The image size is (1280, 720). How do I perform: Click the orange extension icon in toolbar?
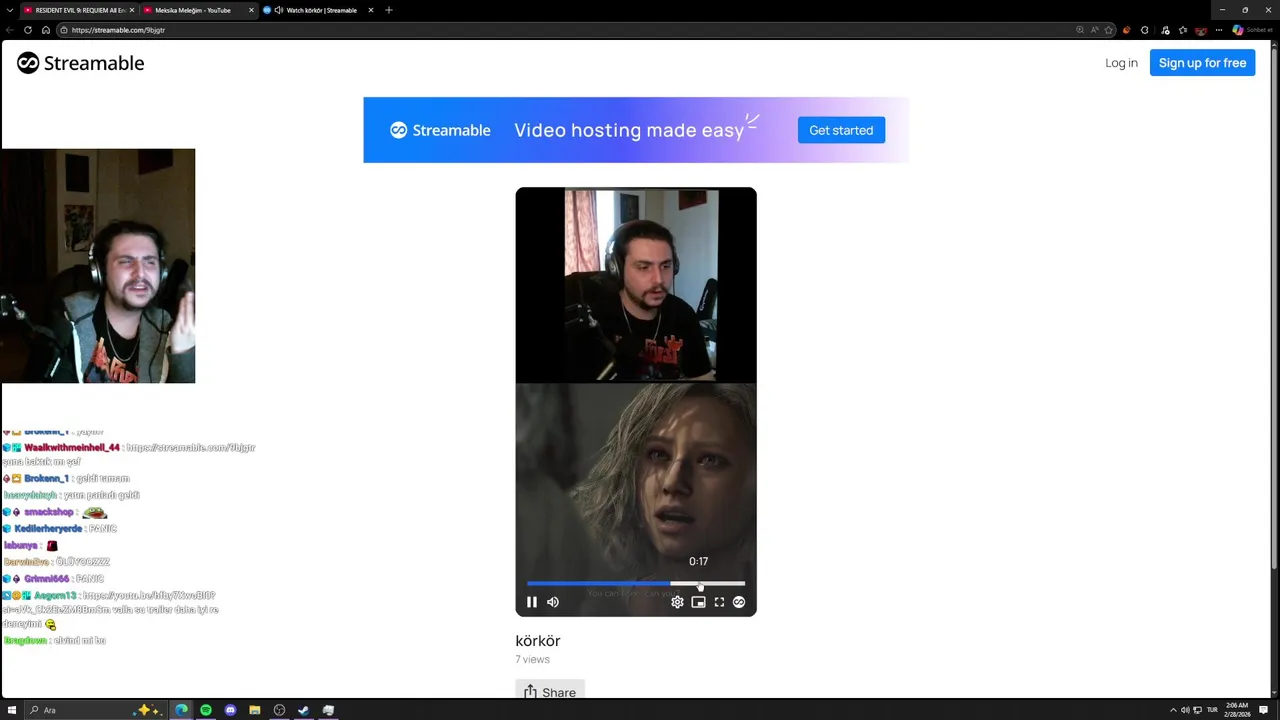(1128, 30)
